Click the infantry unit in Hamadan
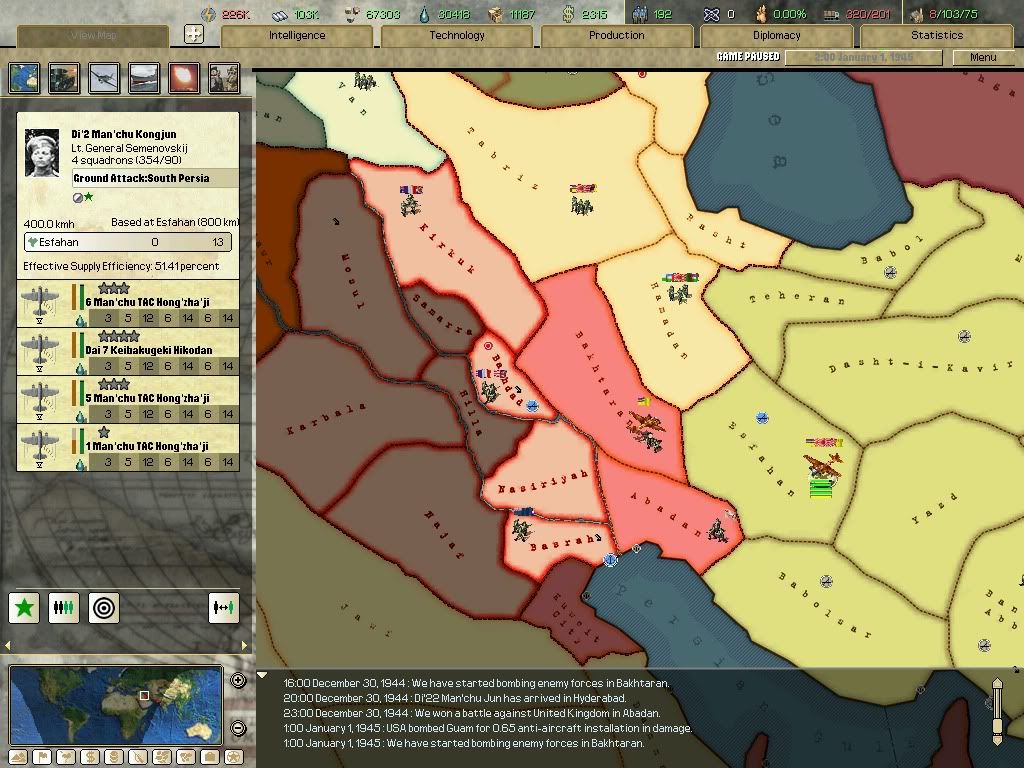1024x768 pixels. point(680,293)
